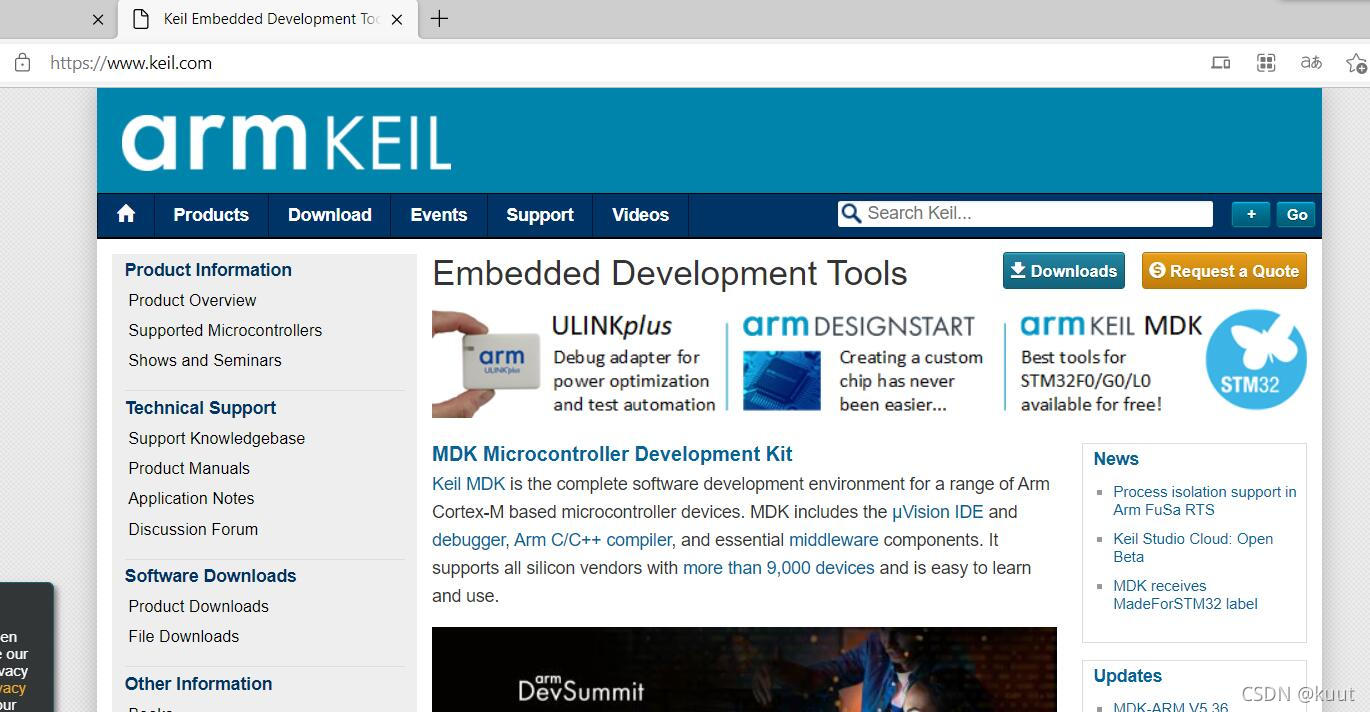Image resolution: width=1370 pixels, height=712 pixels.
Task: Click the ULINKplus debug adapter banner image
Action: (x=487, y=364)
